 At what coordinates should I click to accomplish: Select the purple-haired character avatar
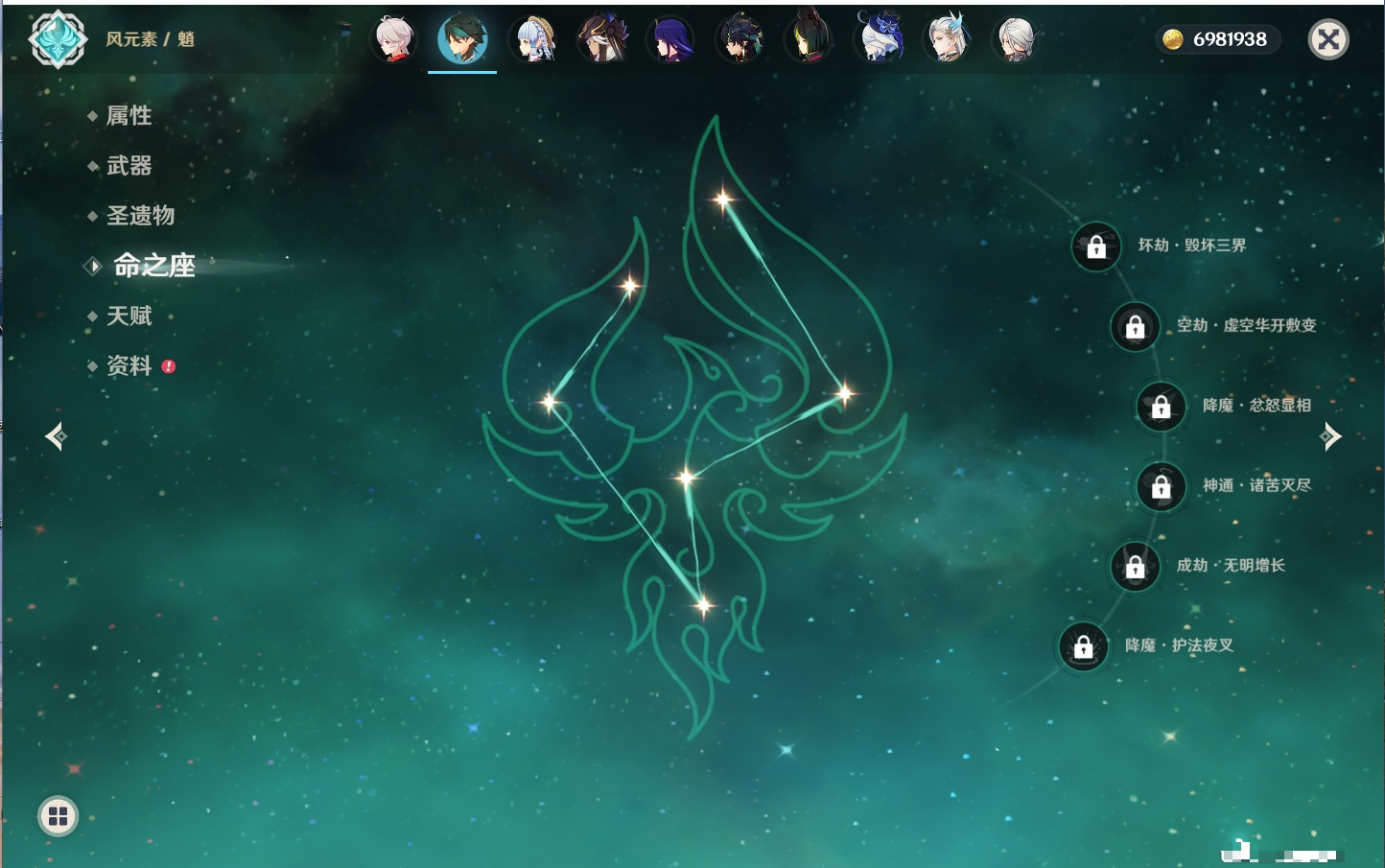coord(670,39)
